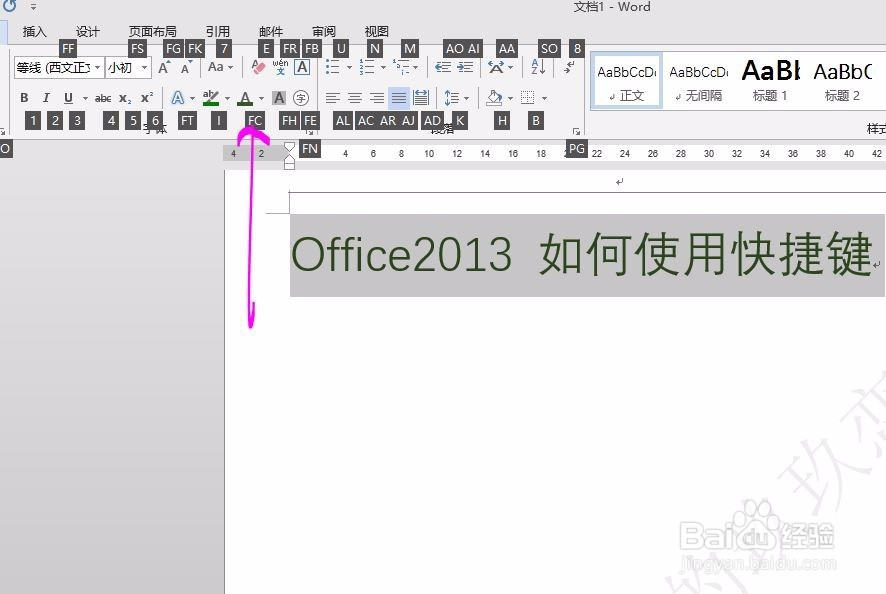Open font color dropdown arrow
886x594 pixels.
(x=261, y=98)
